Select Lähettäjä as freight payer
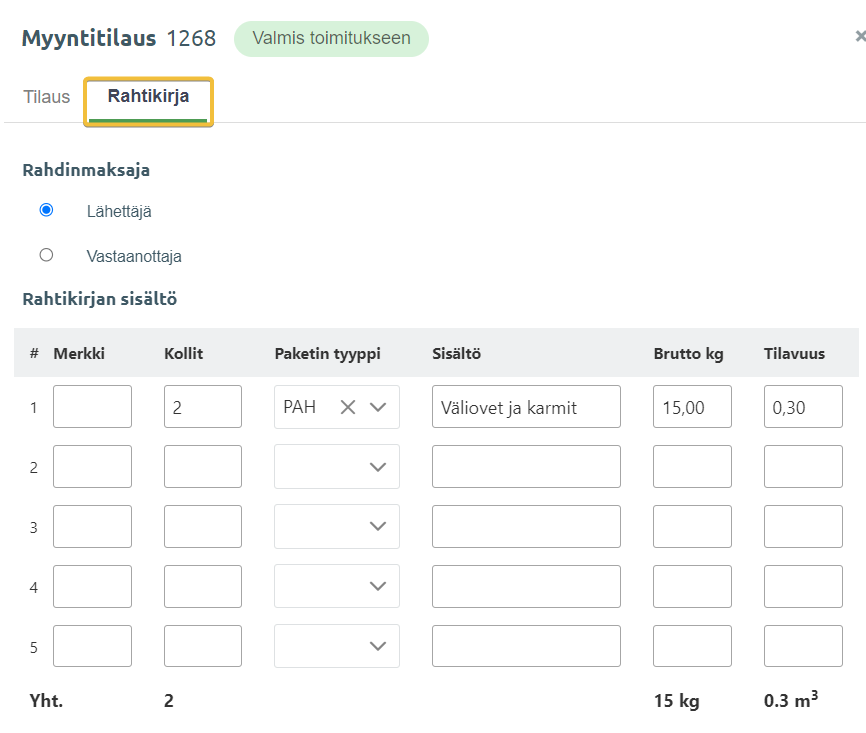 46,210
